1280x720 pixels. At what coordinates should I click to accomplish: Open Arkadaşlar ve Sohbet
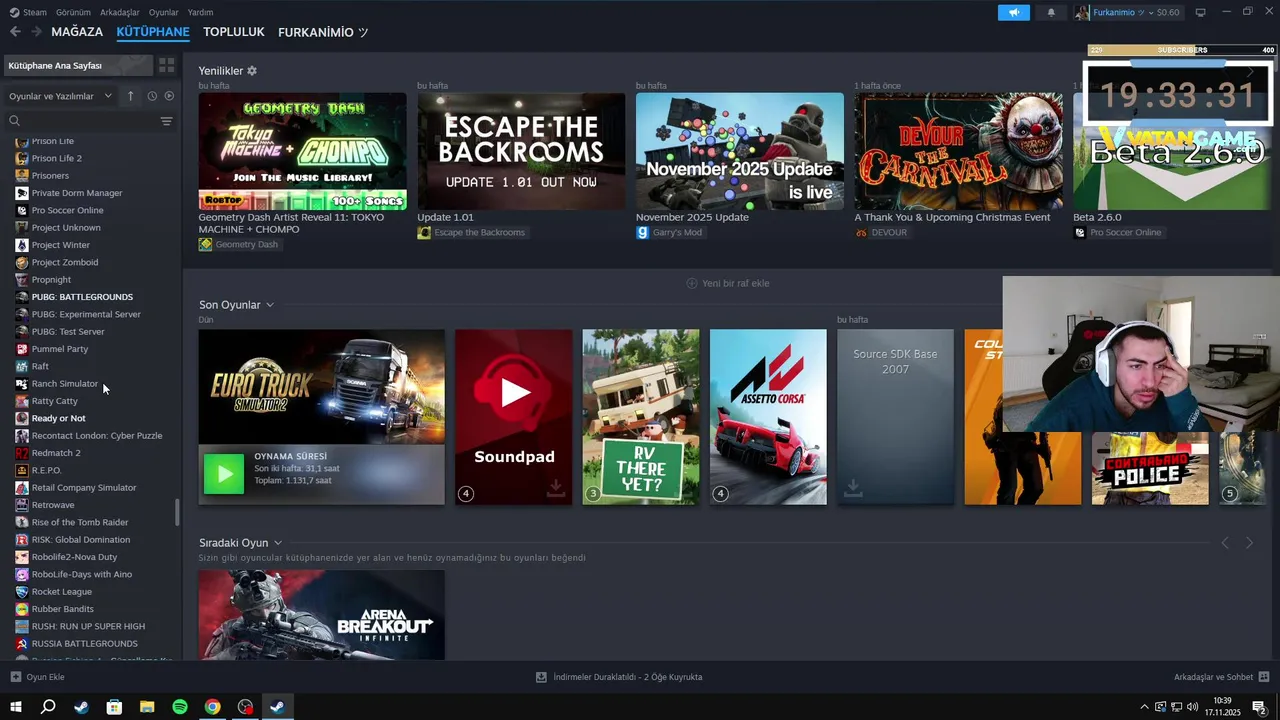[x=1213, y=677]
